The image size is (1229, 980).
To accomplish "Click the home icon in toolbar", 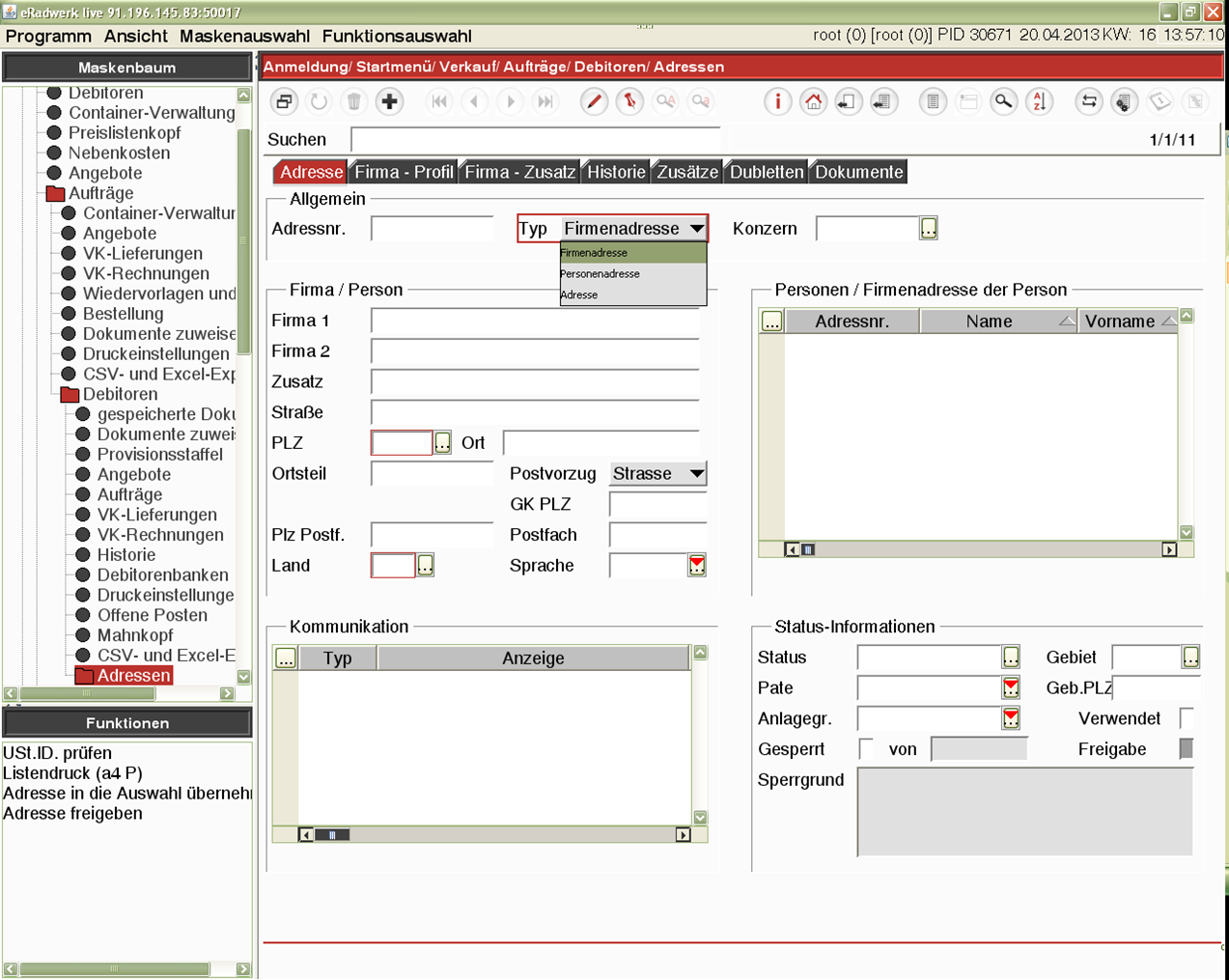I will click(x=813, y=101).
